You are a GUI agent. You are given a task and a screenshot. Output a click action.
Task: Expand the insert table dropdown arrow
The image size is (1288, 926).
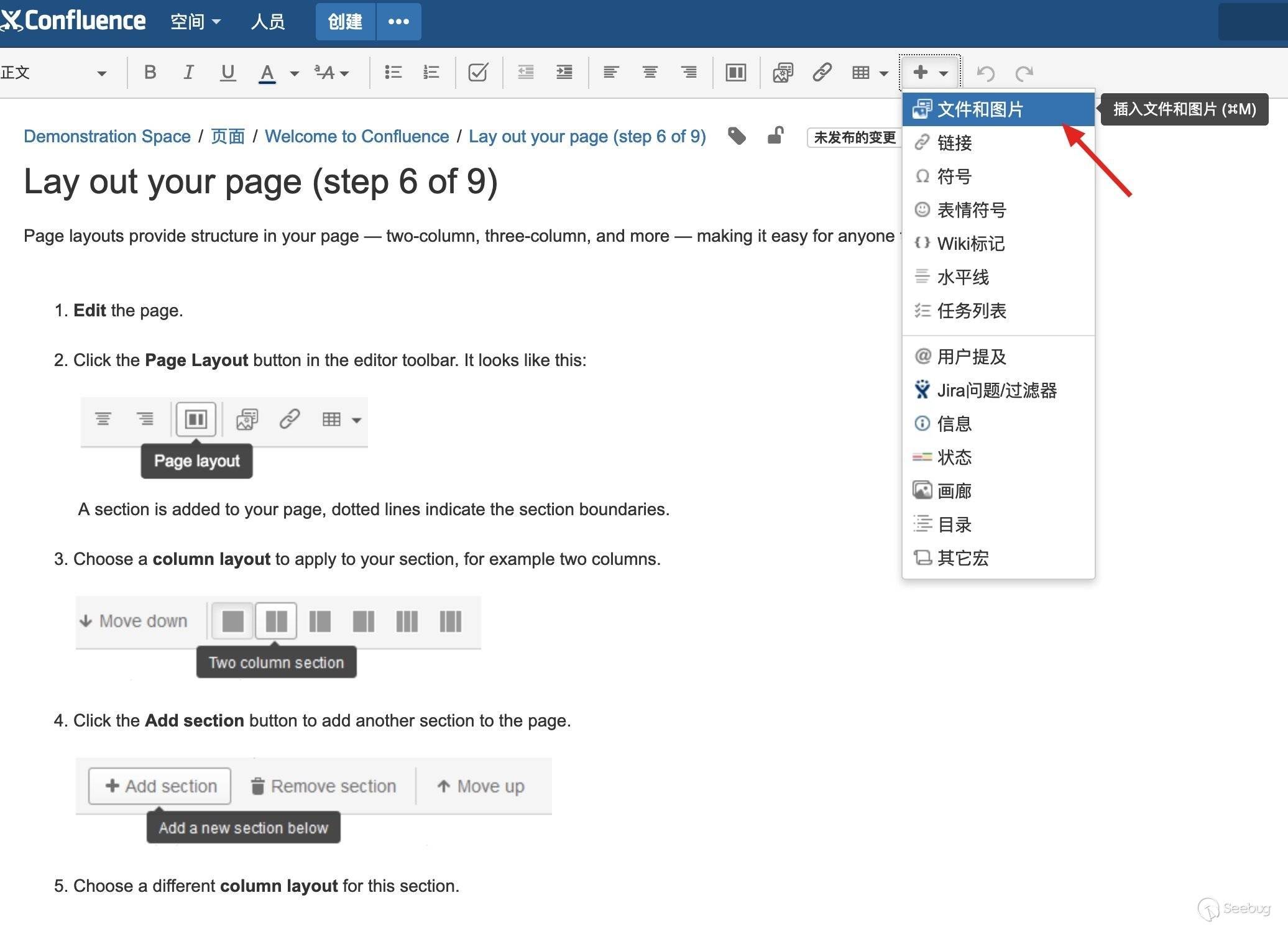tap(884, 73)
